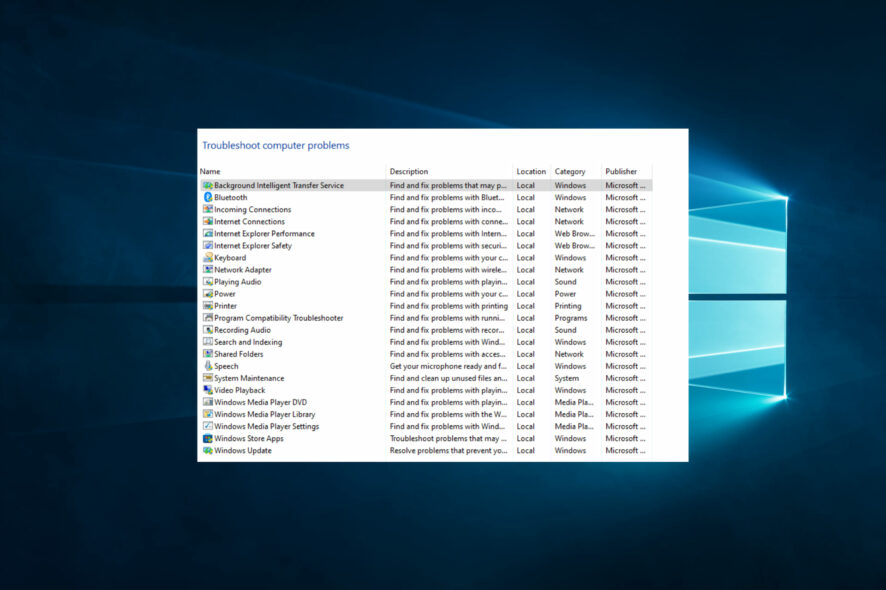Screen dimensions: 886x590
Task: Click the Windows Media Player DVD icon
Action: coord(208,402)
